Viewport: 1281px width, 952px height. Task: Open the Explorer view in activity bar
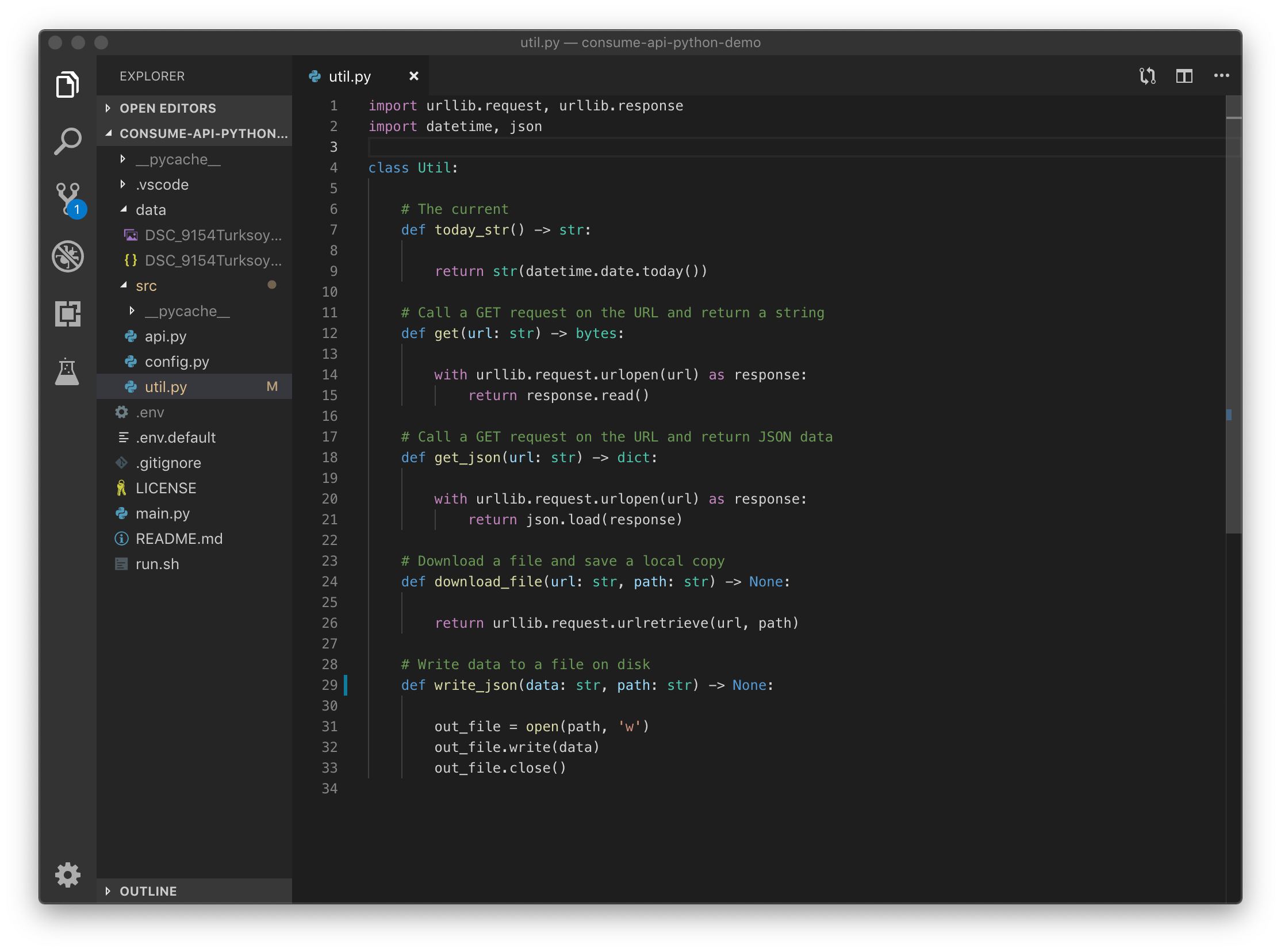coord(67,85)
